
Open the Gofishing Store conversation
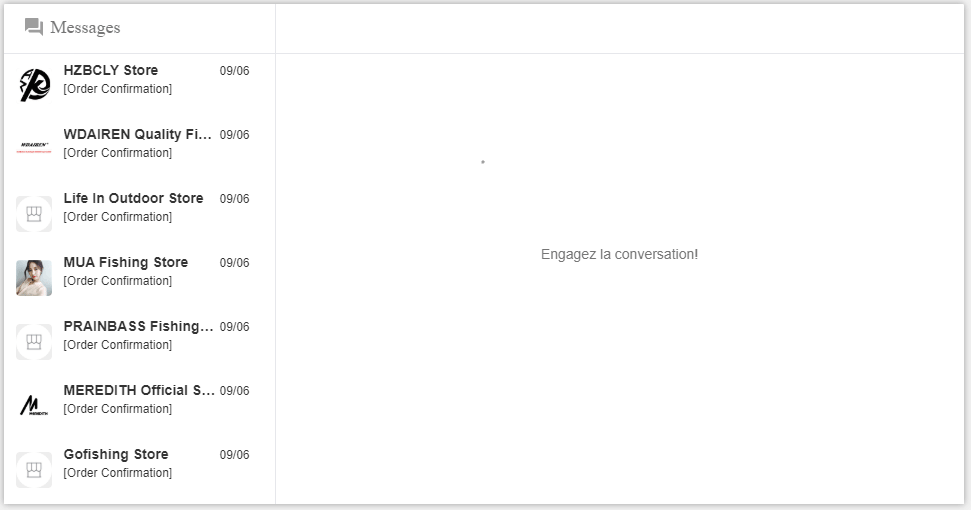(115, 454)
